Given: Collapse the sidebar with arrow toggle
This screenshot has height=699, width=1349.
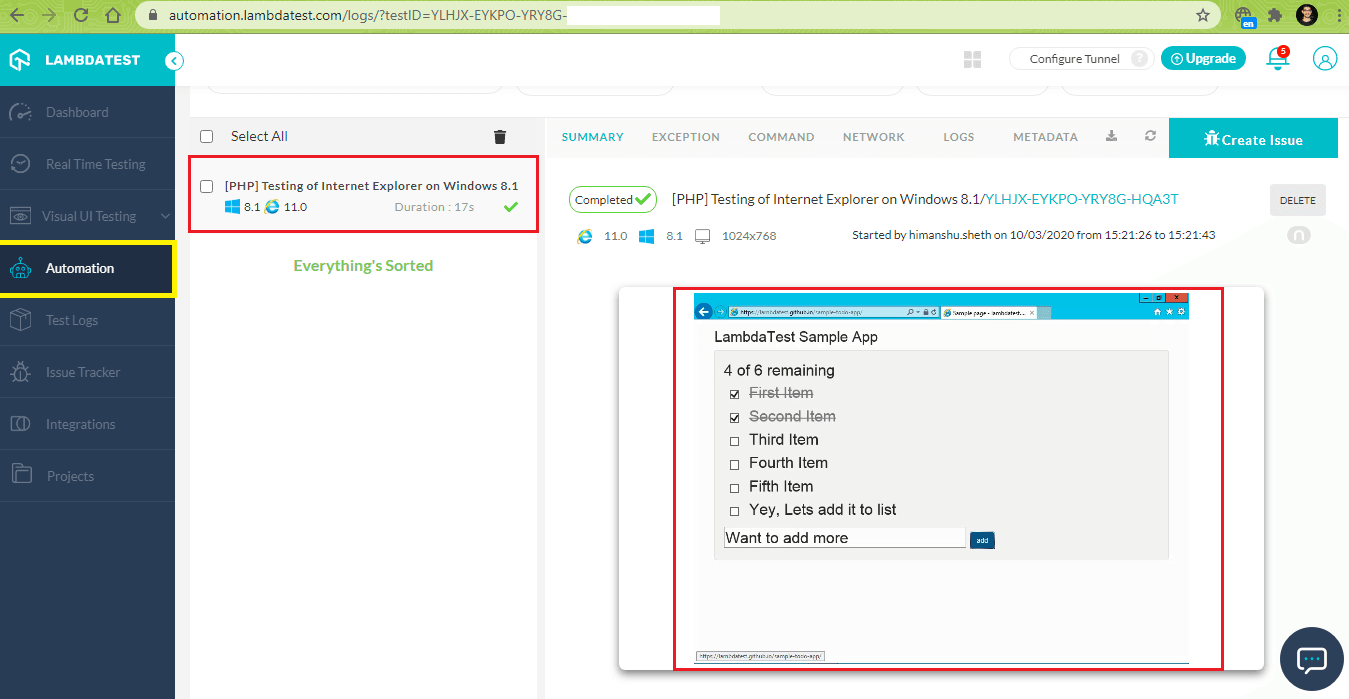Looking at the screenshot, I should pyautogui.click(x=174, y=61).
